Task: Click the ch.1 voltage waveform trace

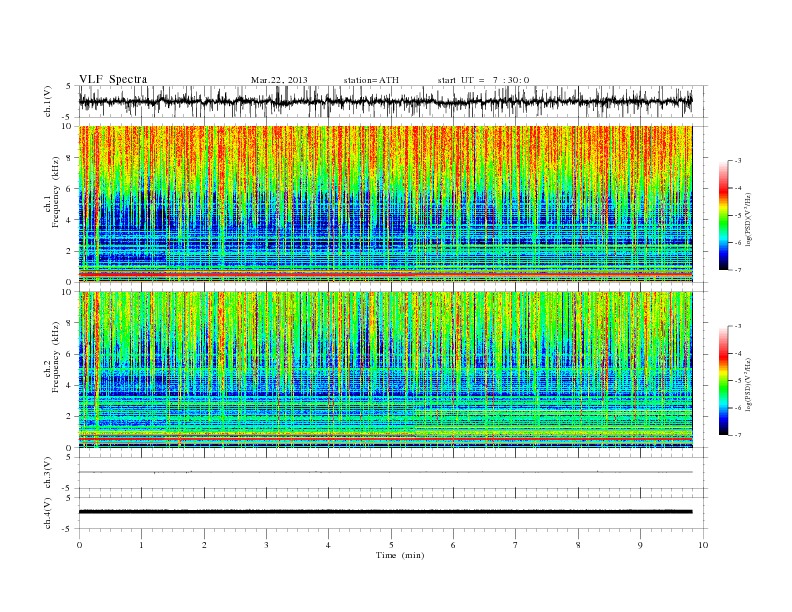Action: point(385,101)
